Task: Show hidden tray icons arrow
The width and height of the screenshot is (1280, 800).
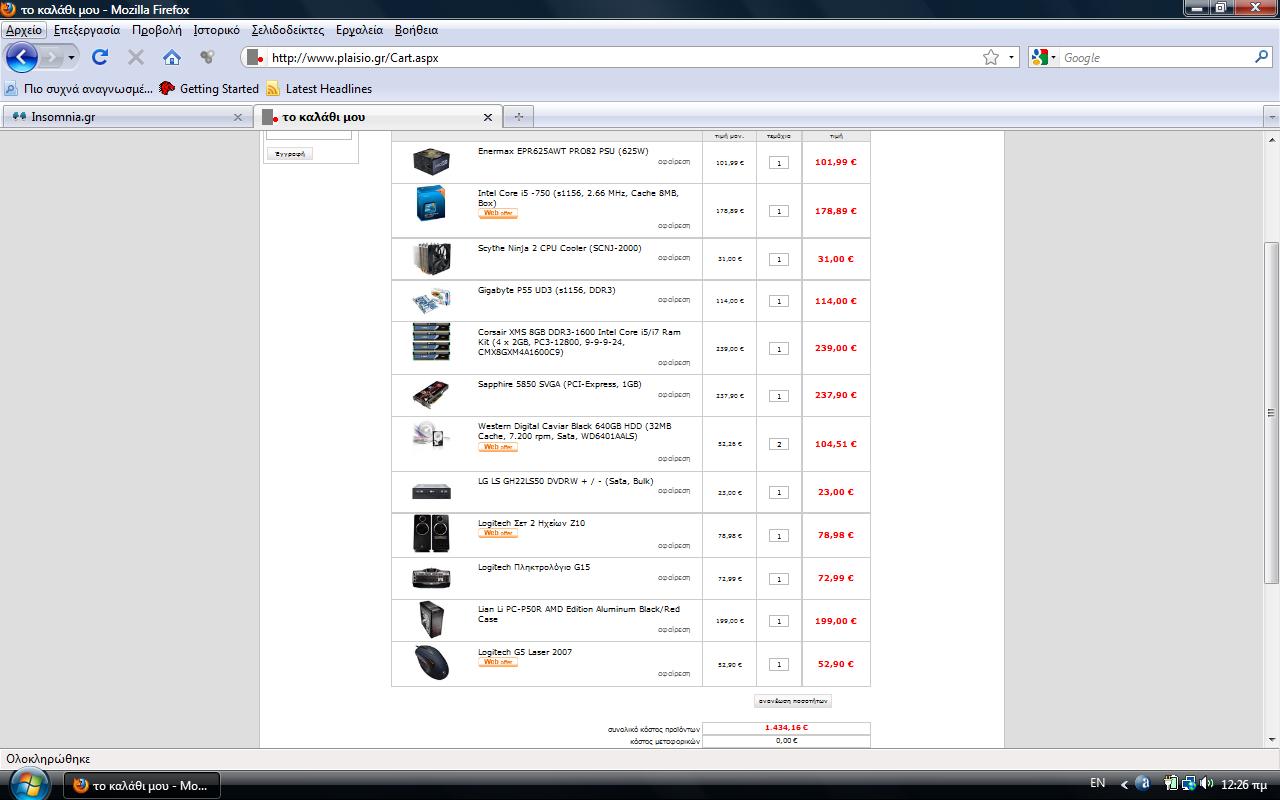Action: [1124, 785]
